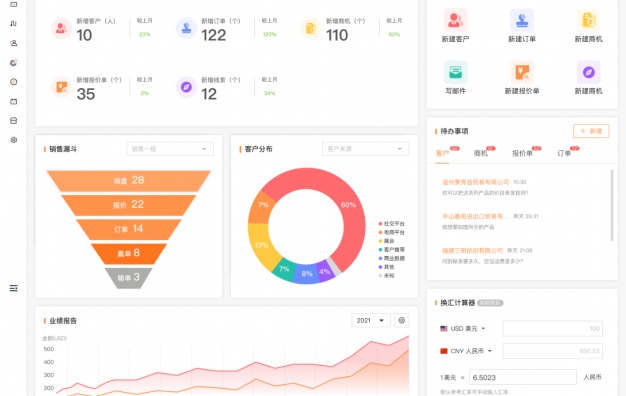The width and height of the screenshot is (626, 396).
Task: Click the blue 新增订单 stat icon
Action: coord(186,28)
